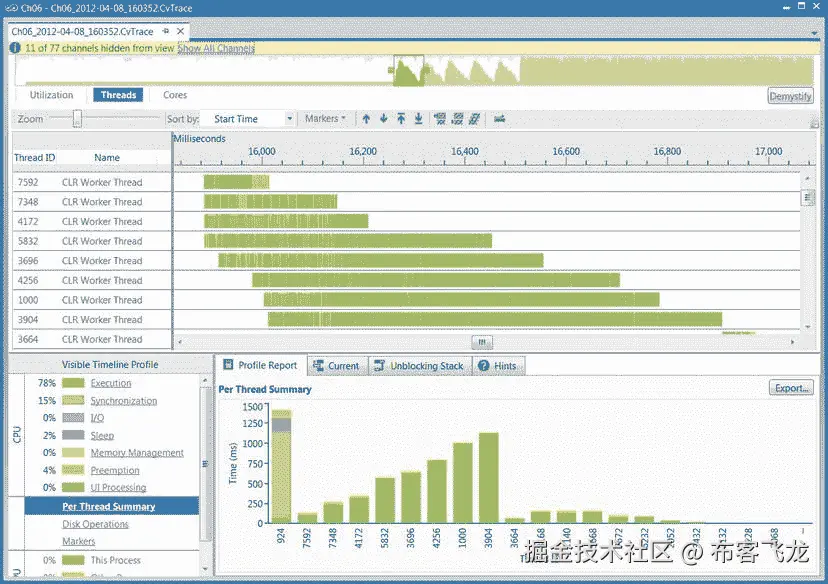Viewport: 828px width, 584px height.
Task: Open the Disk Operations report
Action: tap(95, 524)
